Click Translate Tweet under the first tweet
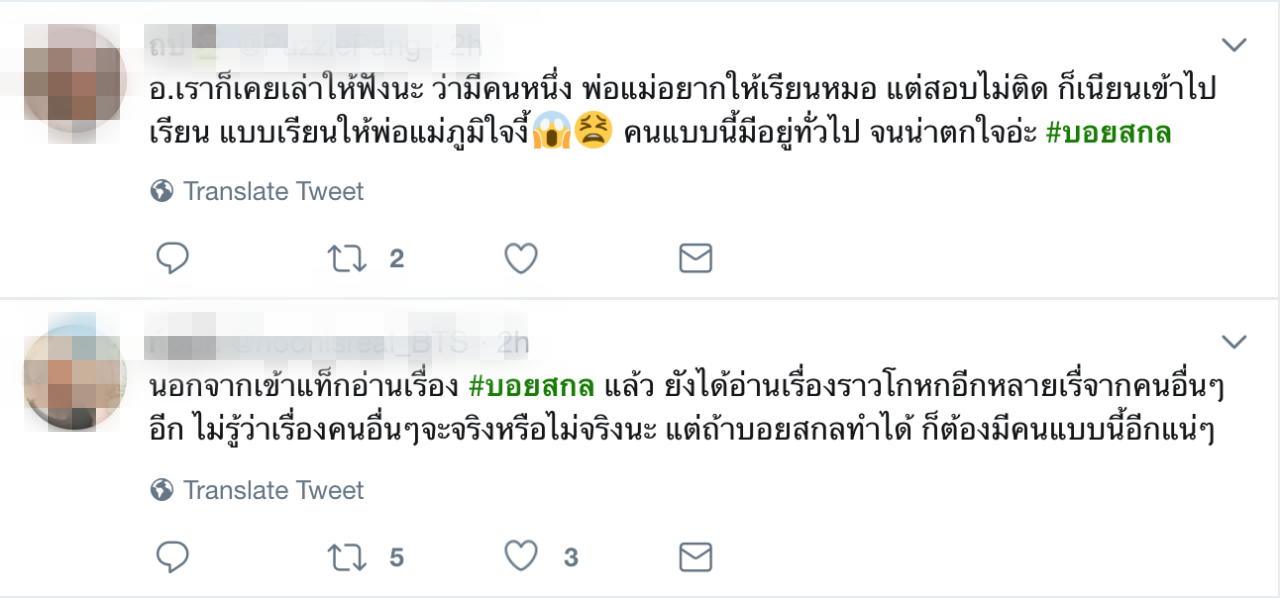 [273, 191]
